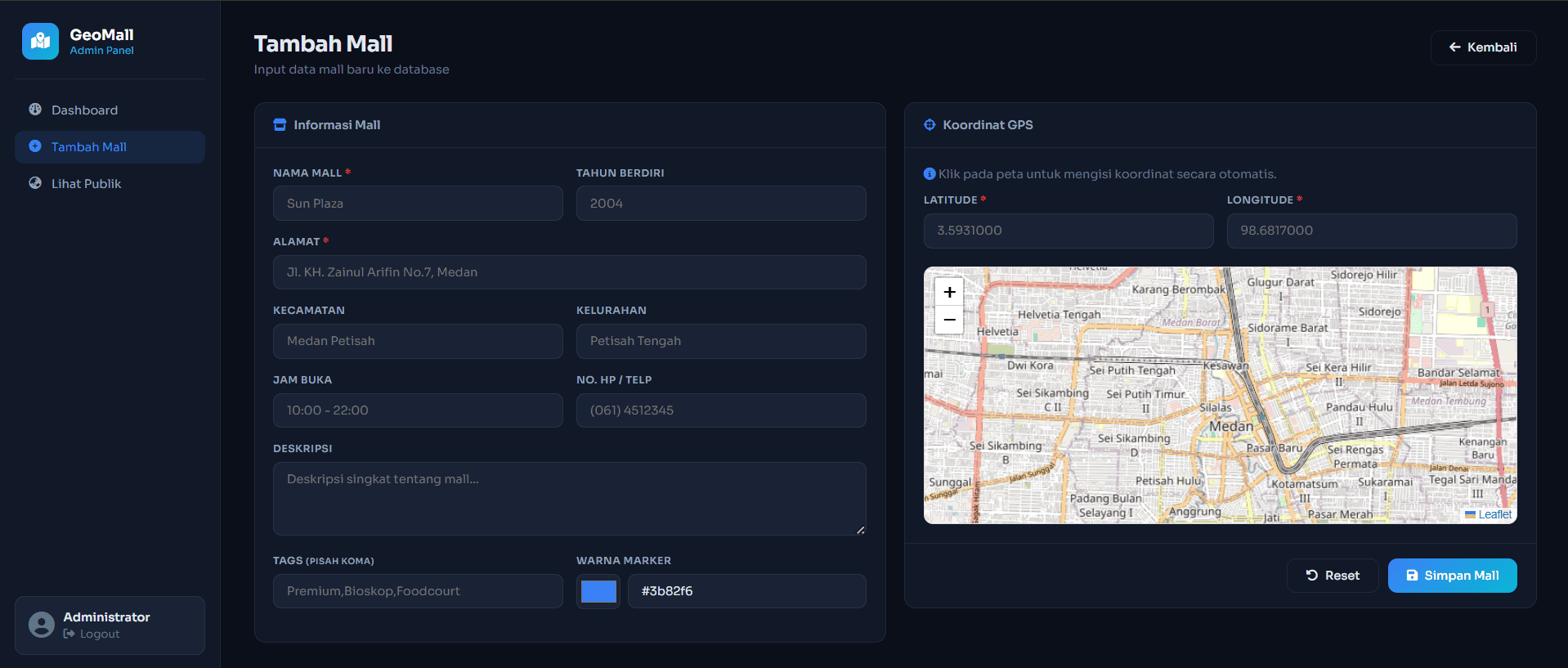Viewport: 1568px width, 668px height.
Task: Focus the Nama Mall input field
Action: point(418,203)
